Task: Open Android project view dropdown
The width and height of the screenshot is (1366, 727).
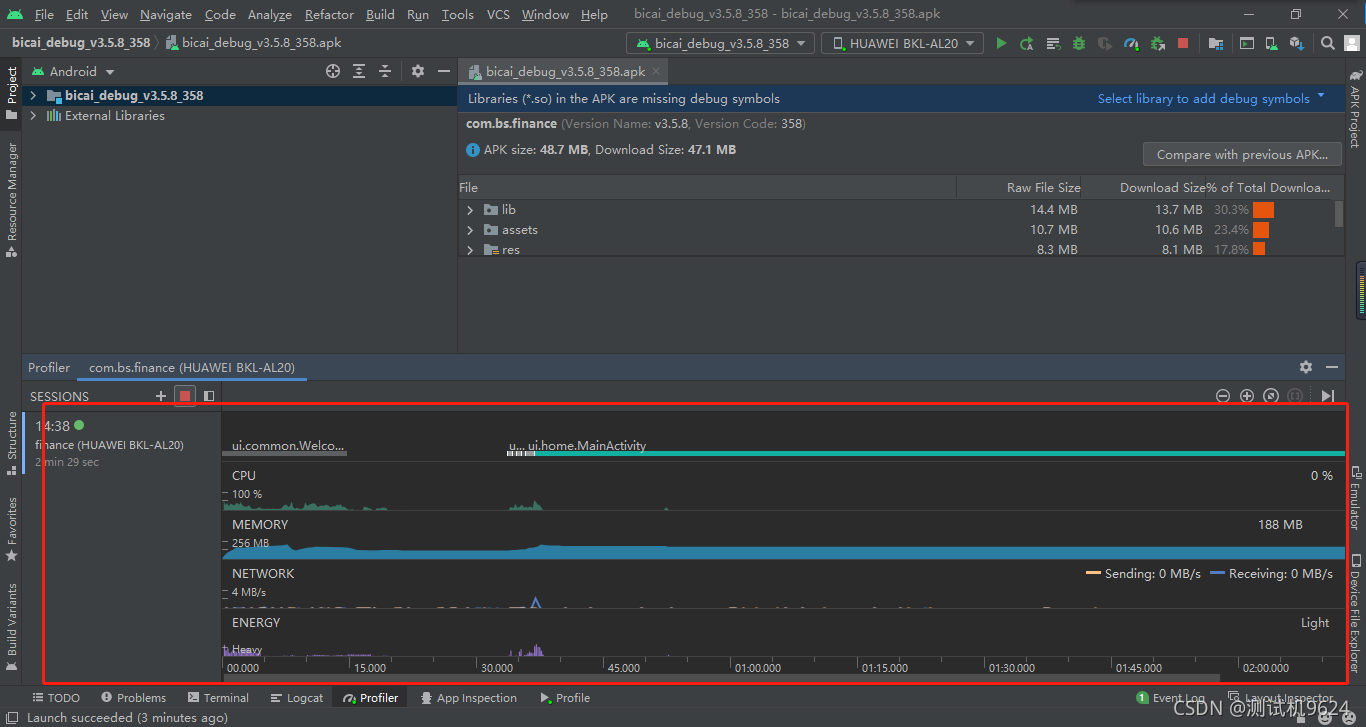Action: tap(73, 71)
